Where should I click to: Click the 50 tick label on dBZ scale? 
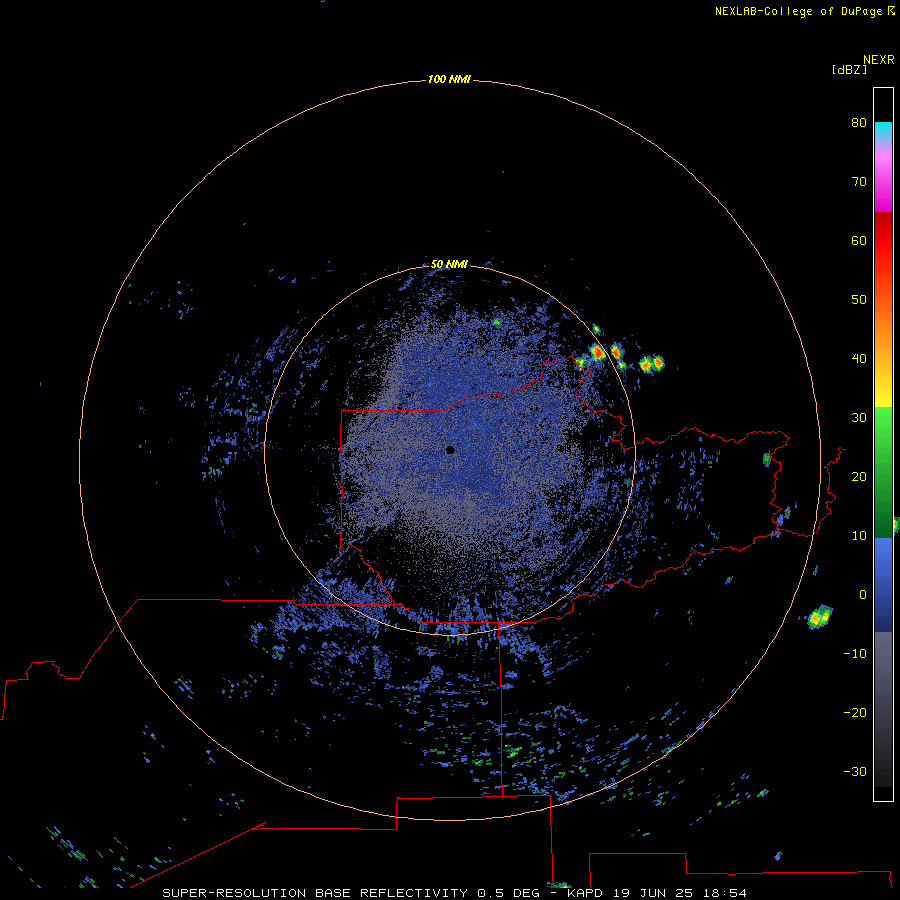859,300
